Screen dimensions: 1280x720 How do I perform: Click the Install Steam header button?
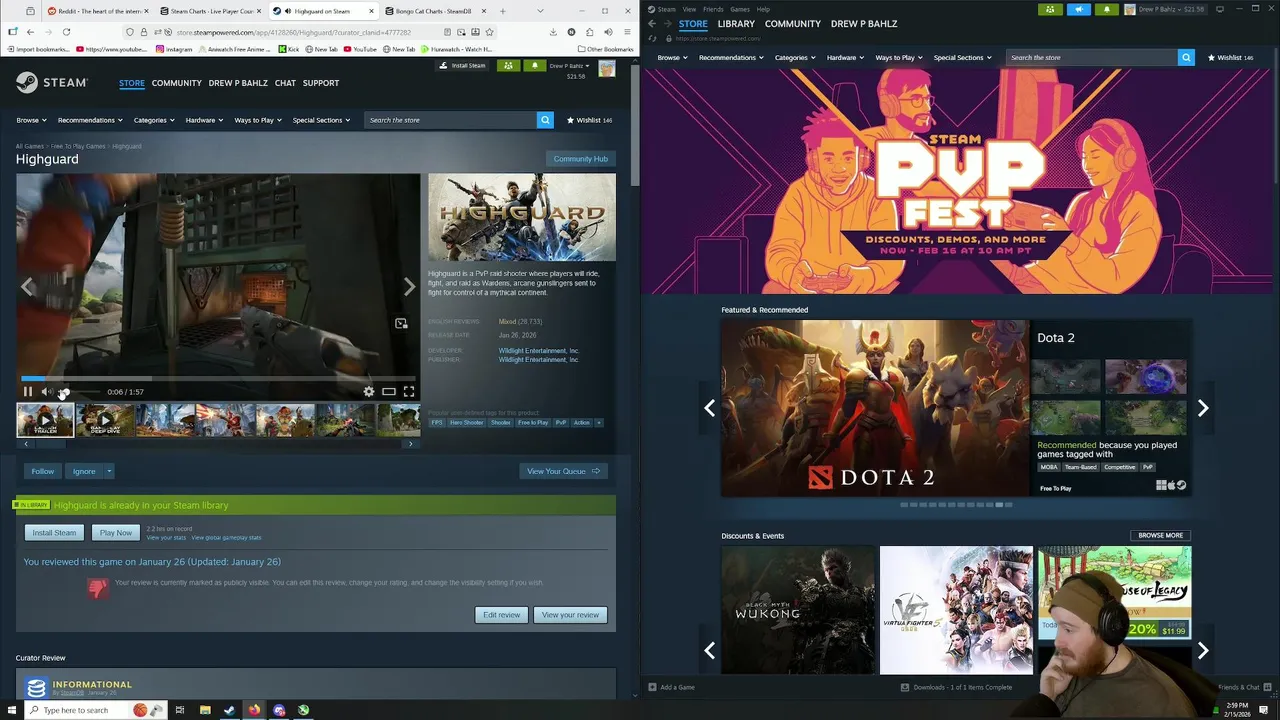[463, 66]
